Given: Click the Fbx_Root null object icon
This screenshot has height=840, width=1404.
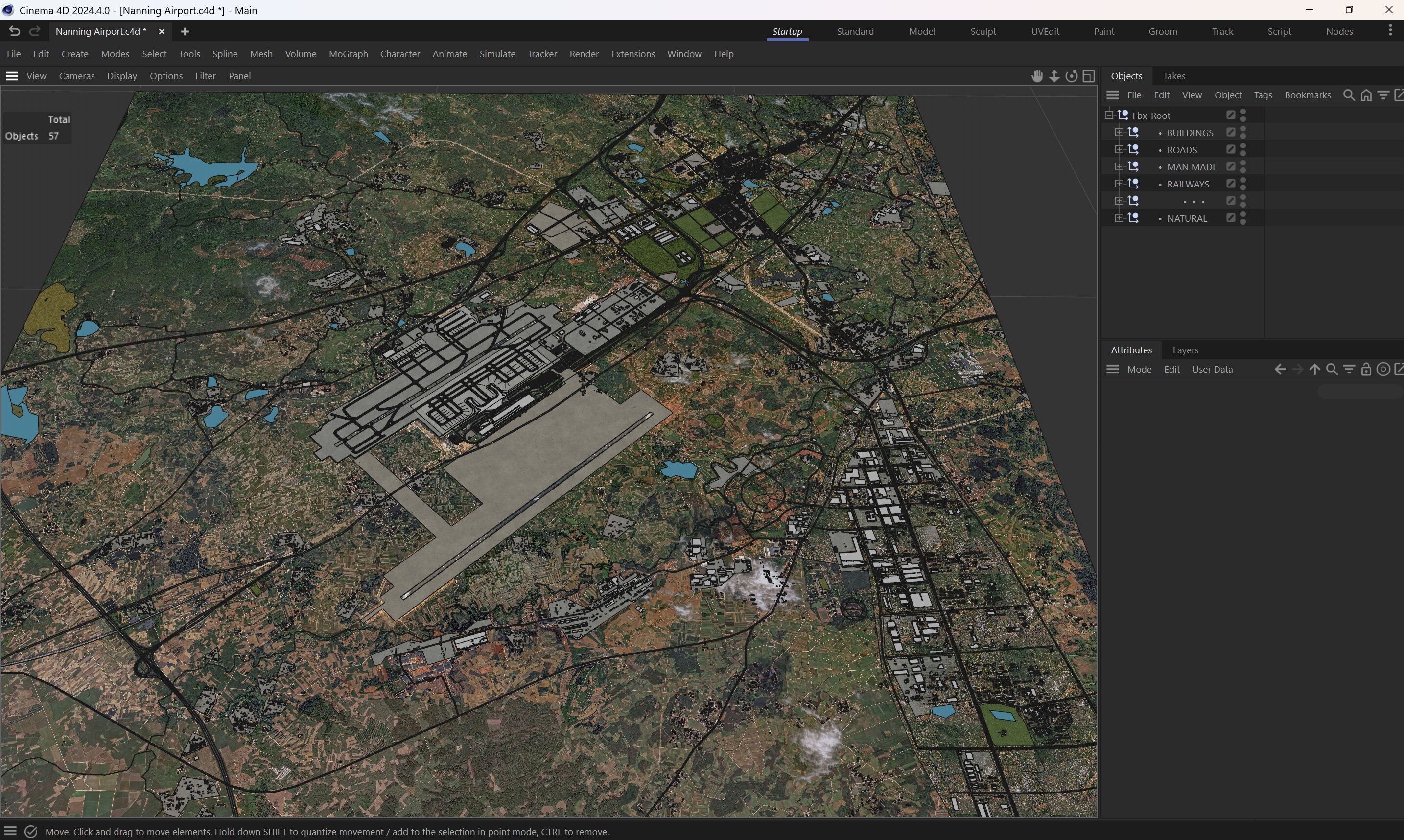Looking at the screenshot, I should coord(1123,115).
